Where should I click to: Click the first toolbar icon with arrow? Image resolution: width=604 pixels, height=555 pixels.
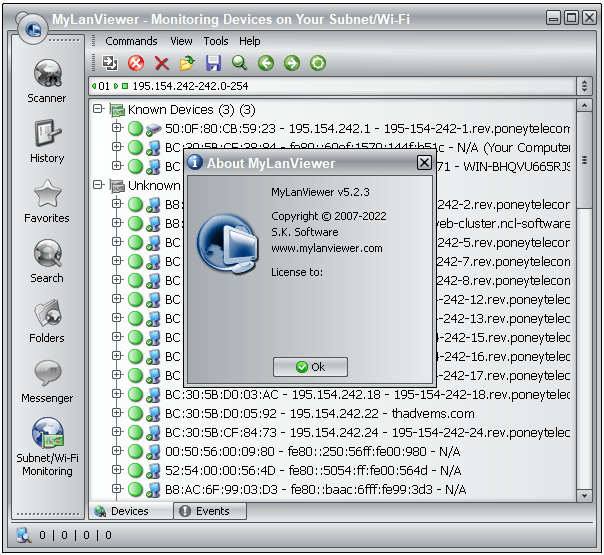110,63
